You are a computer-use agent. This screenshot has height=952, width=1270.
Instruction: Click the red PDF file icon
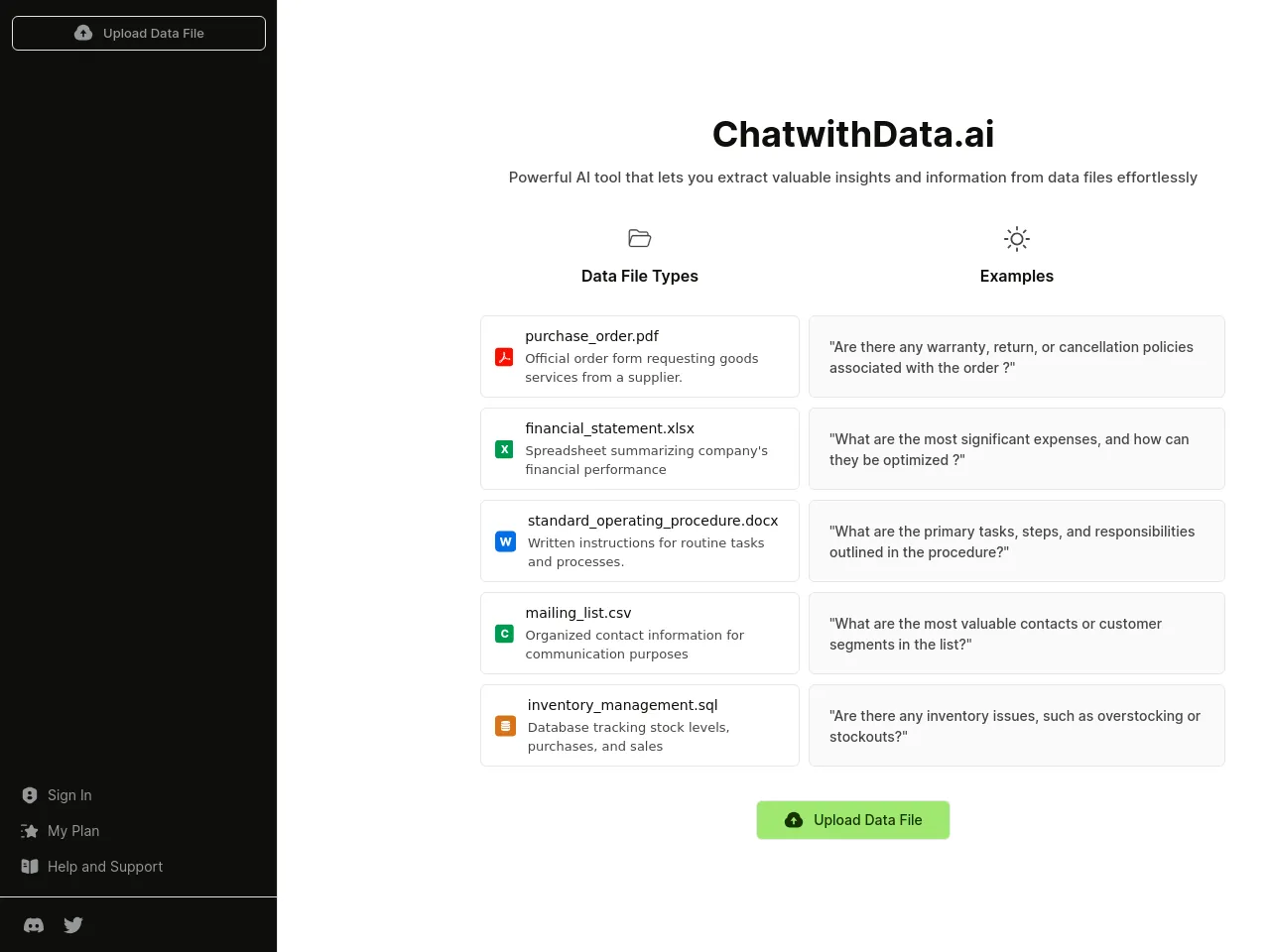(x=504, y=357)
